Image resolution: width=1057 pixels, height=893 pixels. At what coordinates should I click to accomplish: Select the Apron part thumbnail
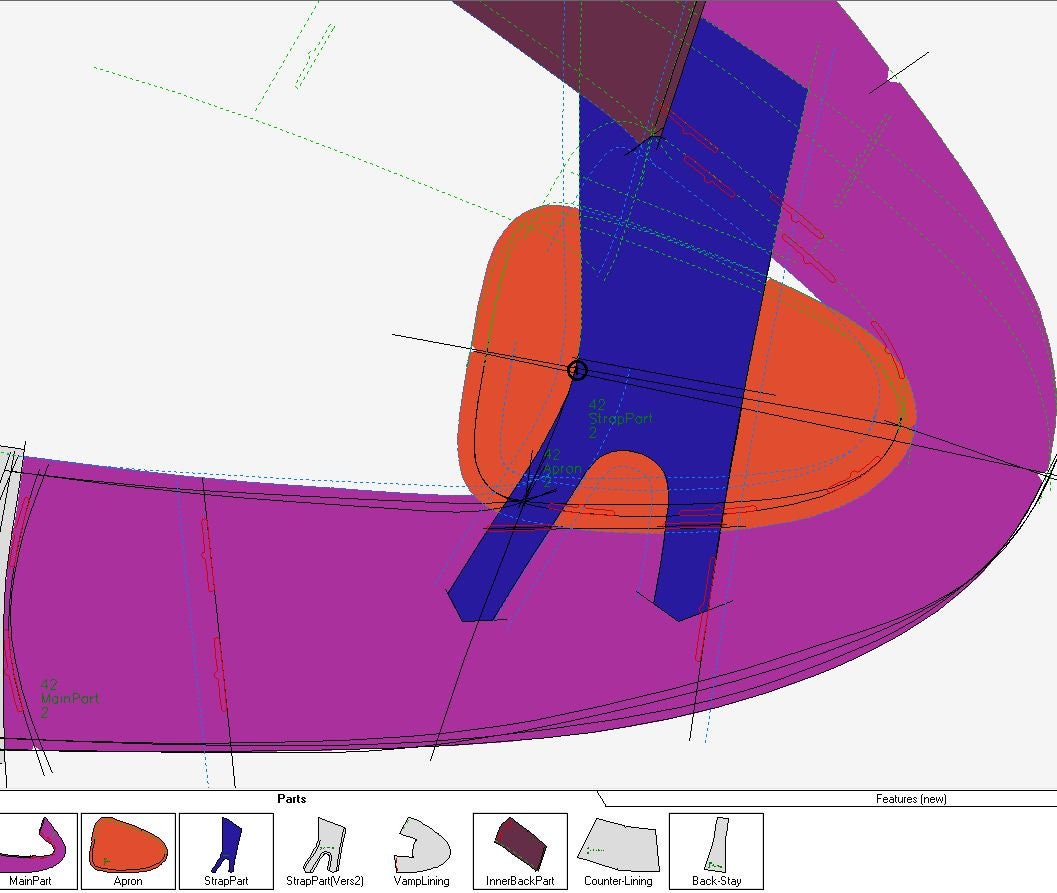pos(128,851)
